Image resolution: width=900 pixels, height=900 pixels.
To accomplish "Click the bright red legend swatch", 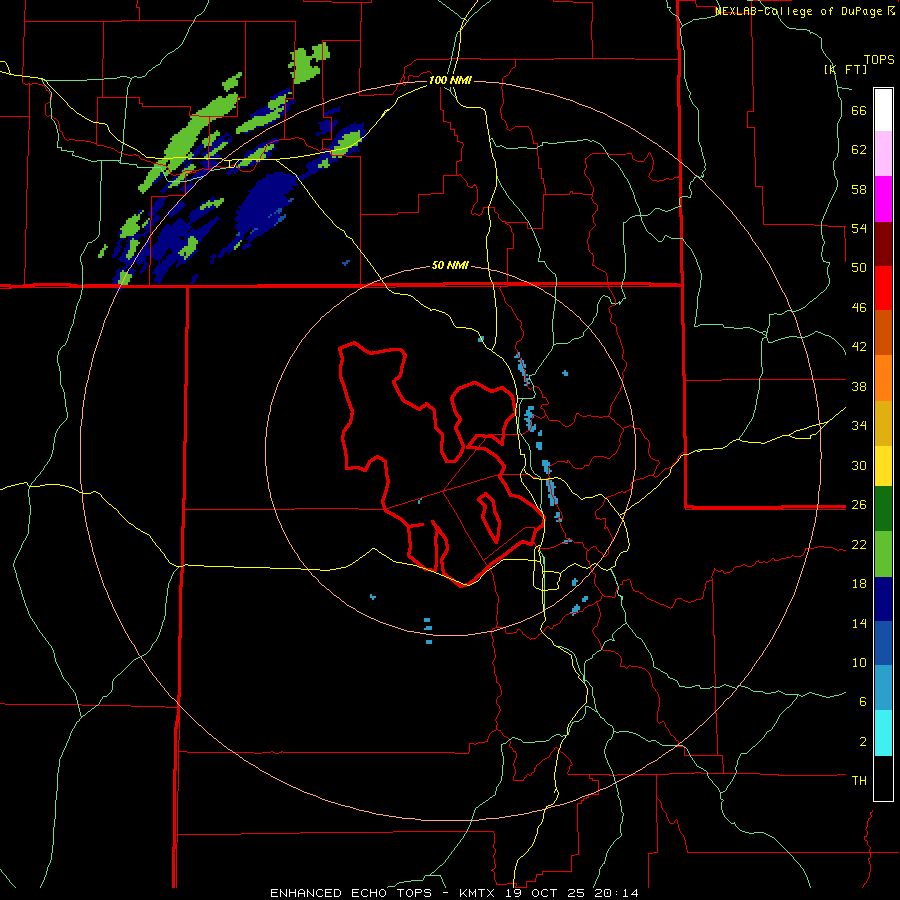I will [x=883, y=288].
